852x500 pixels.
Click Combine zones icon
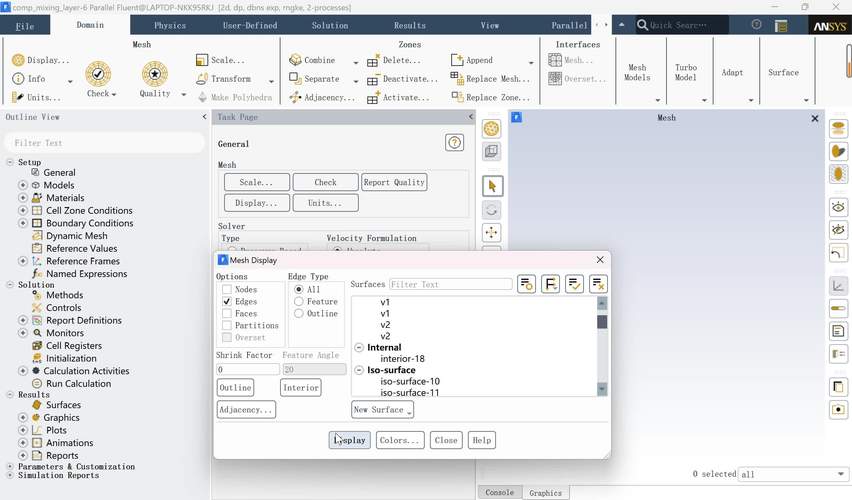point(295,60)
